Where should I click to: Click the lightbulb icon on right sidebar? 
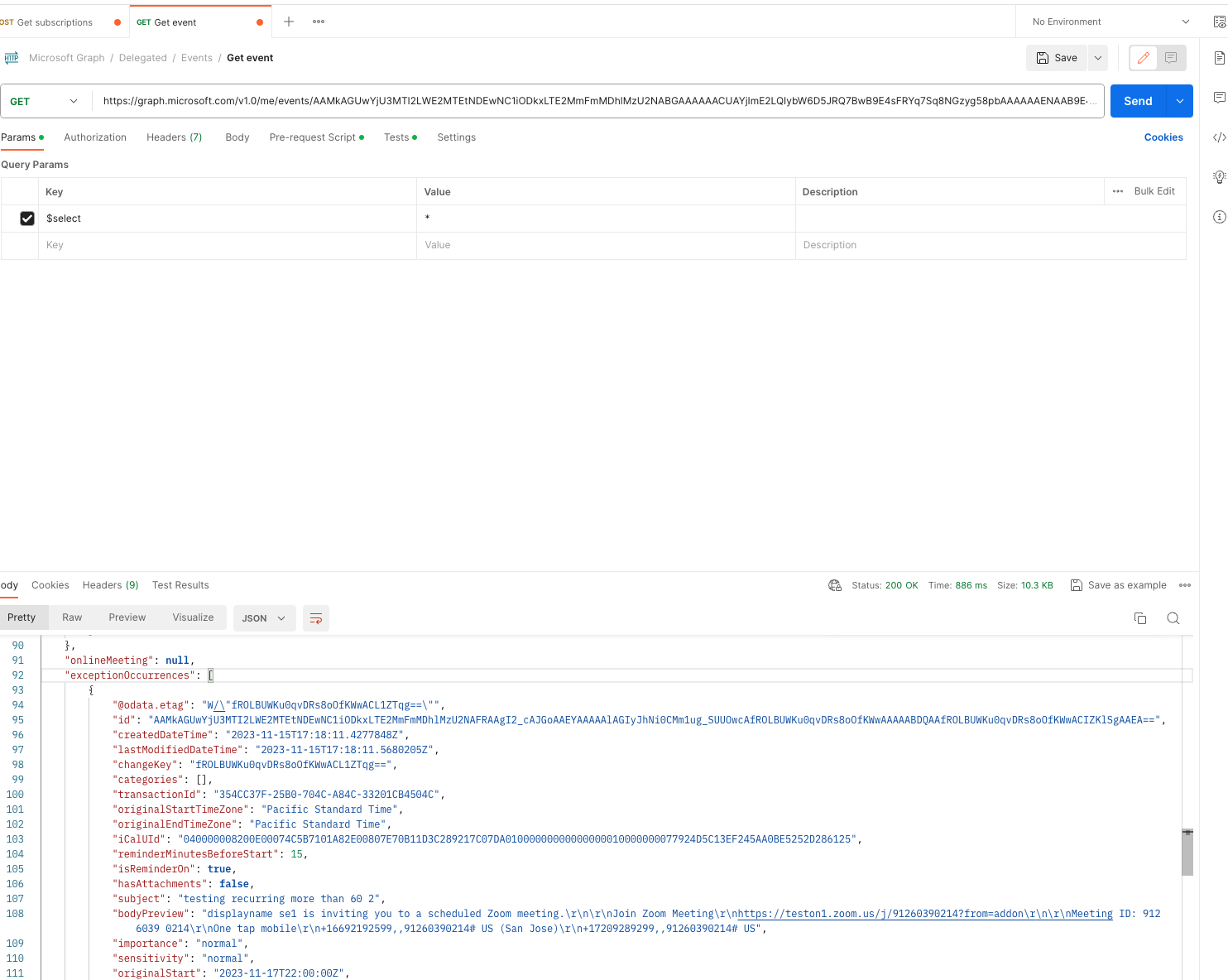point(1218,178)
